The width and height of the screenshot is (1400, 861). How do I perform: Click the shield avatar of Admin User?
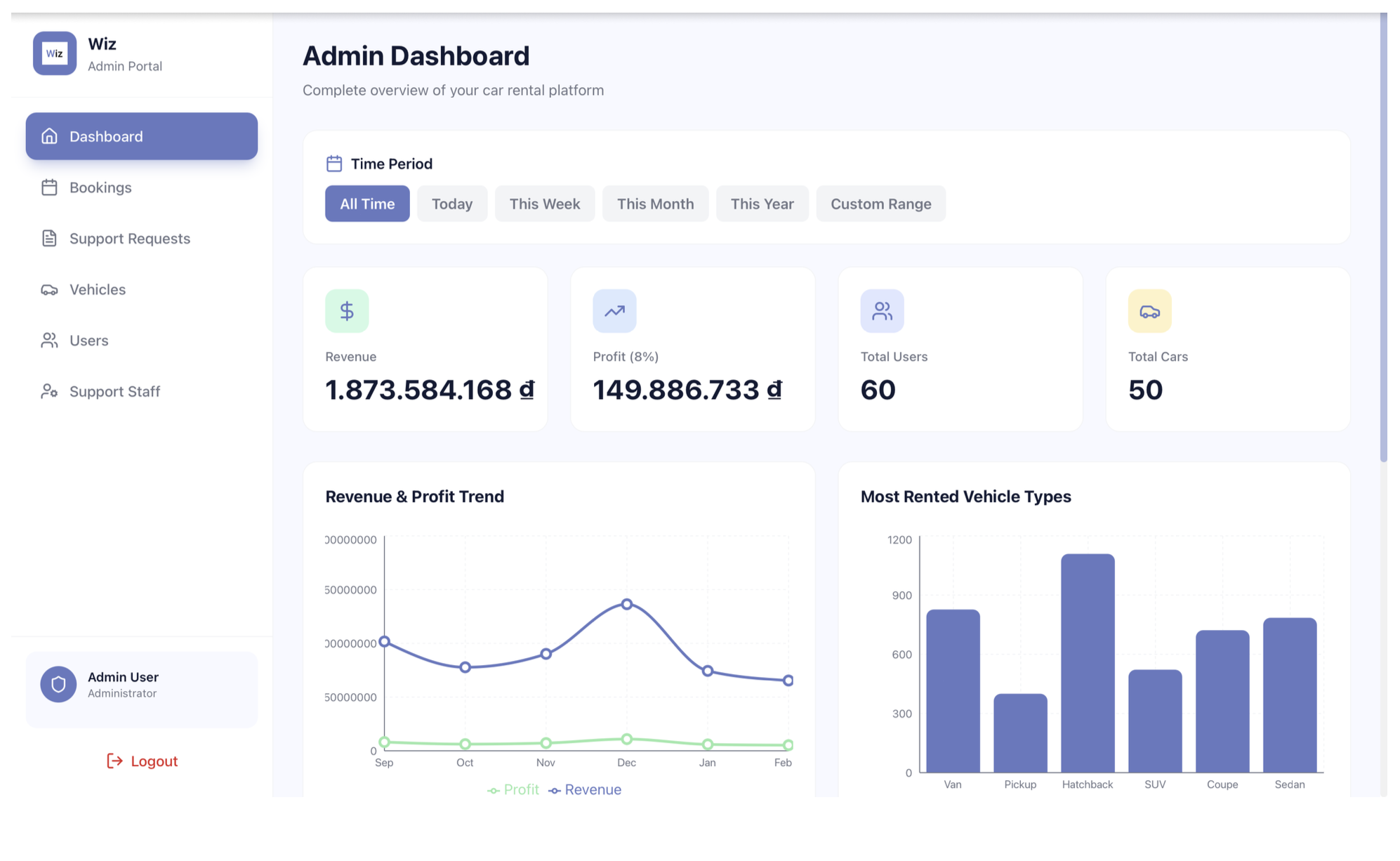coord(58,684)
